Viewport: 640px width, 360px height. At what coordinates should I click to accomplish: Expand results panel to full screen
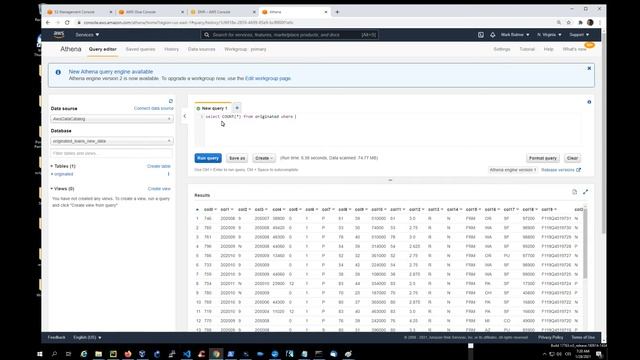click(x=585, y=192)
